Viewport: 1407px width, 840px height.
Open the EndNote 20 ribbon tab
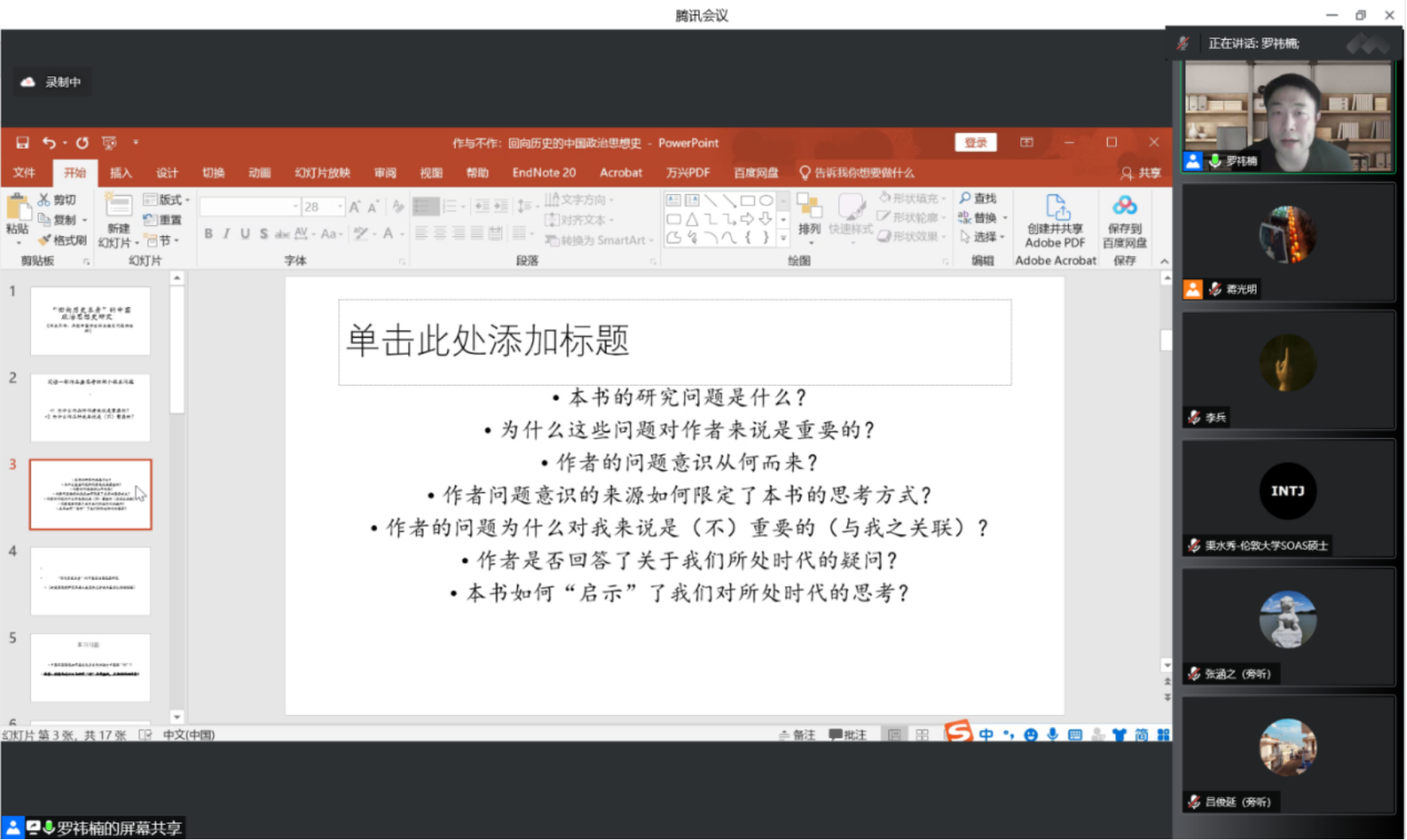(543, 172)
